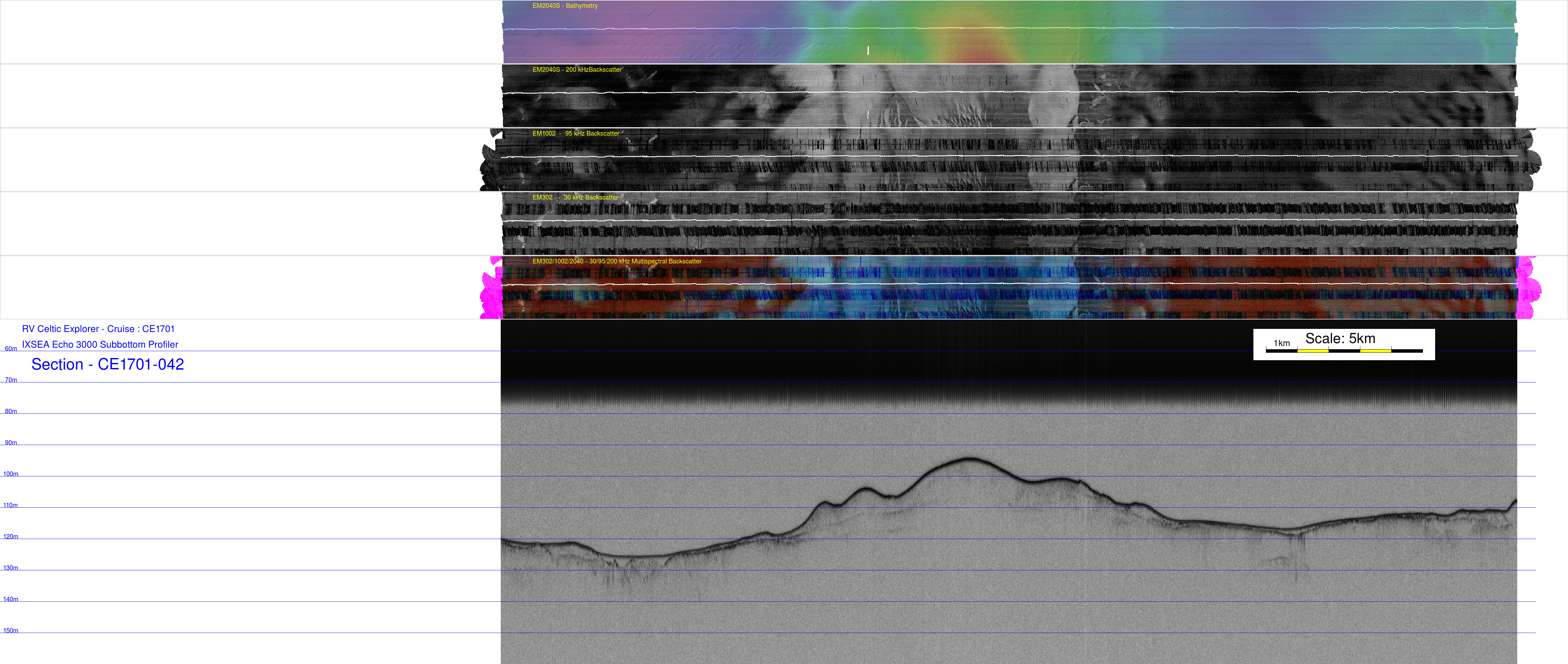Click the IXSEA Echo 3000 Subbottom Profiler text
Viewport: 1568px width, 664px height.
coord(100,345)
